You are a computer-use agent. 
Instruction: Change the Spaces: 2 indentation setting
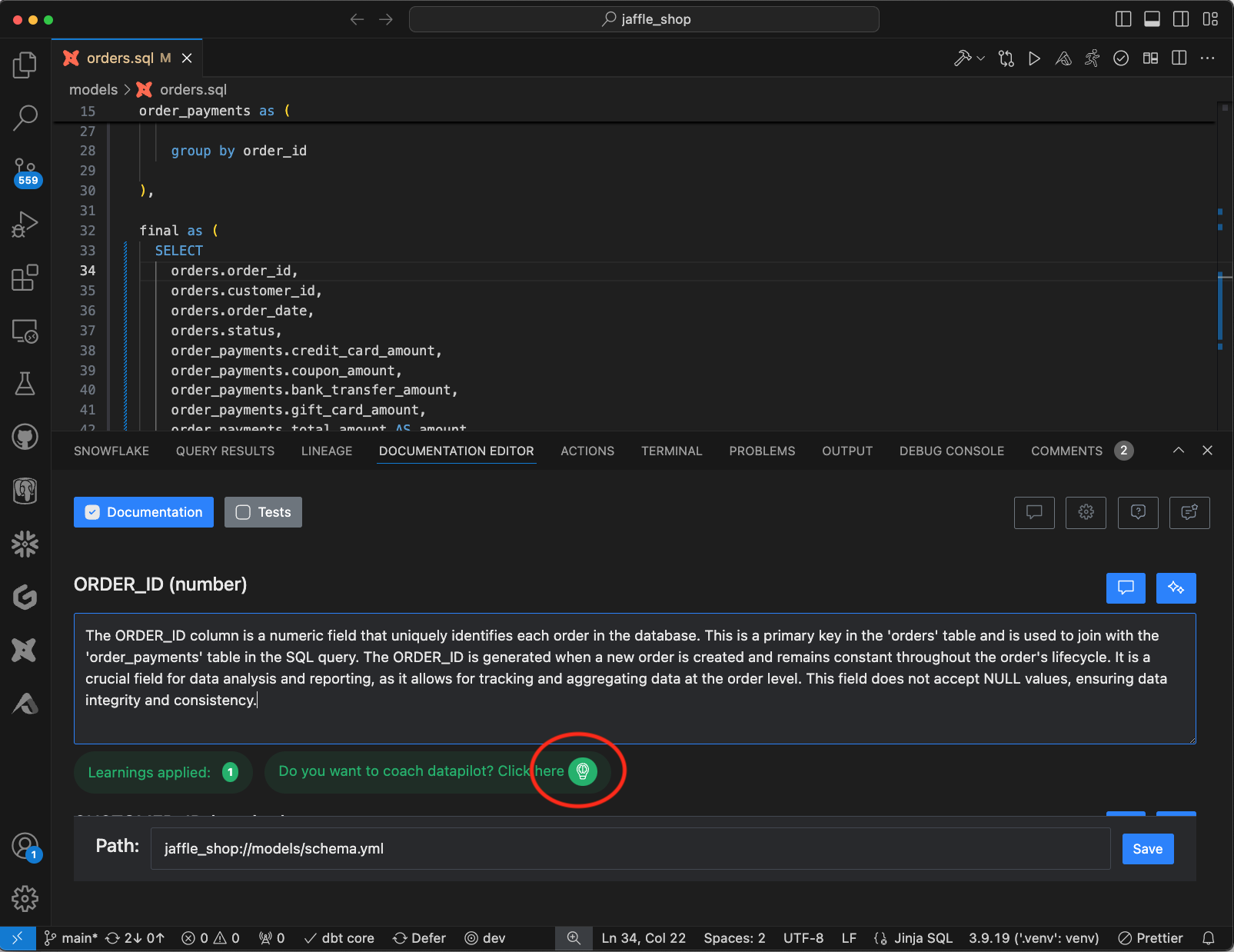[x=734, y=938]
